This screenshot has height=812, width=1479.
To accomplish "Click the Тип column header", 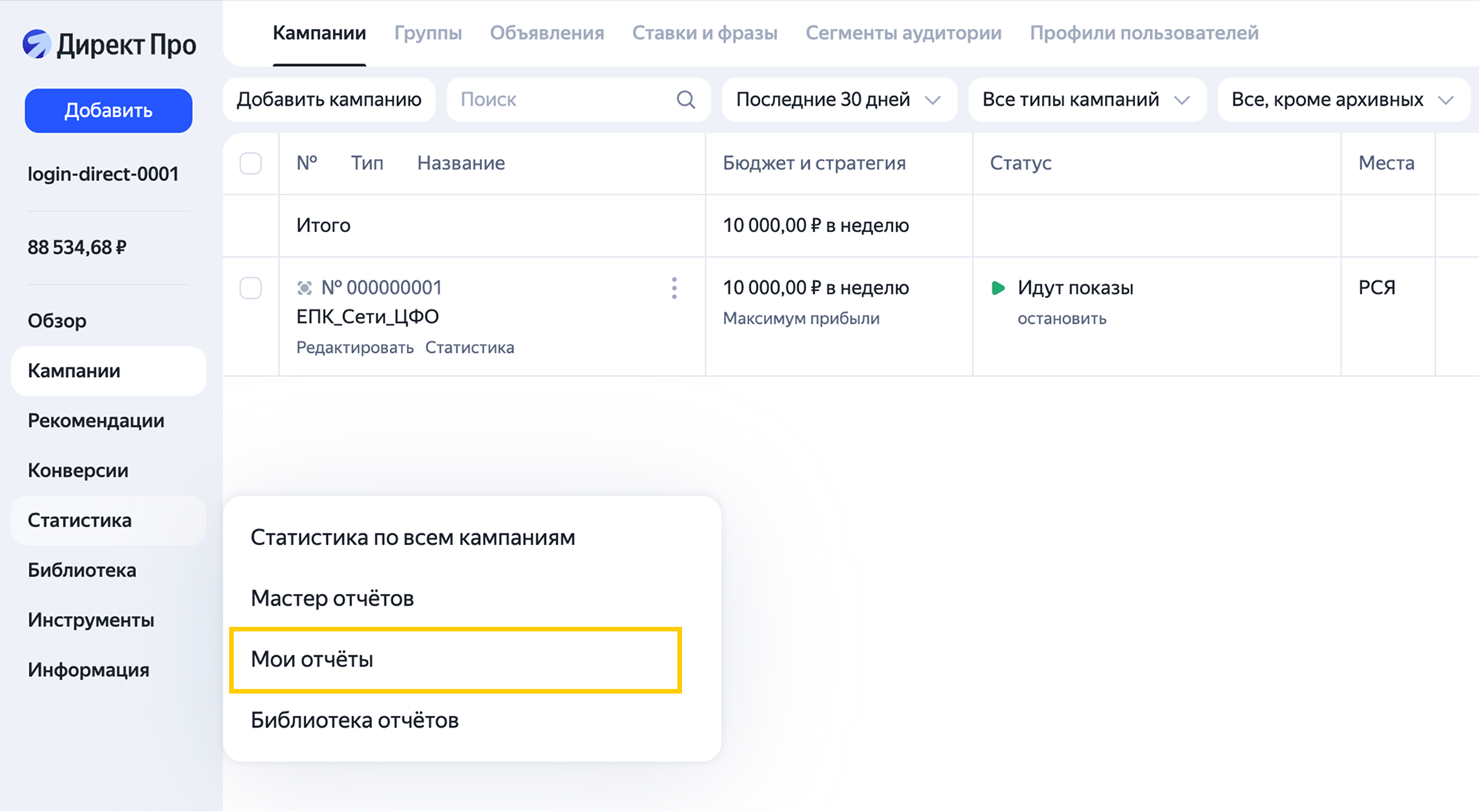I will click(367, 163).
